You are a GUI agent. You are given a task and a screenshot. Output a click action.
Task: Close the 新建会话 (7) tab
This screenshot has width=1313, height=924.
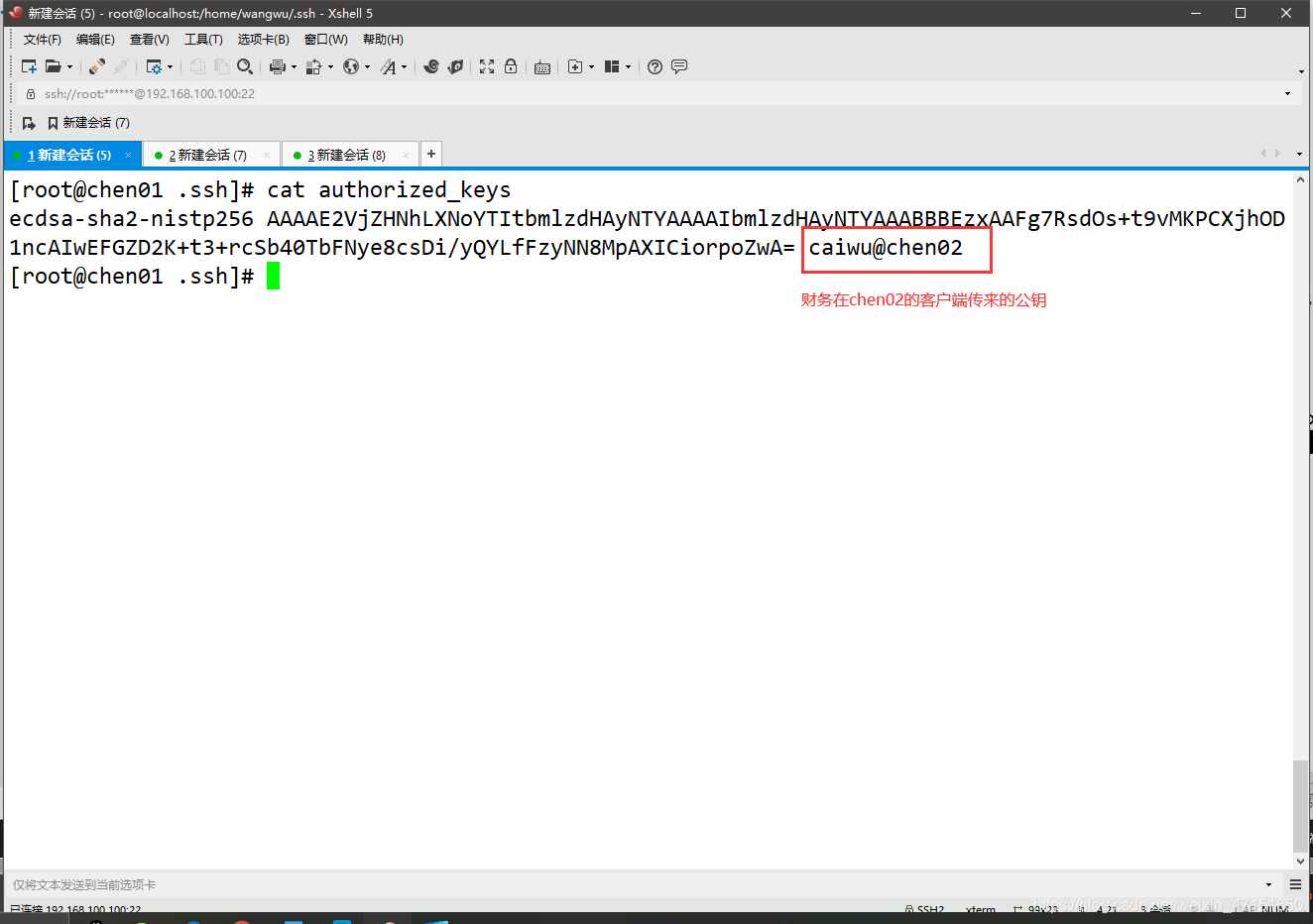point(267,155)
